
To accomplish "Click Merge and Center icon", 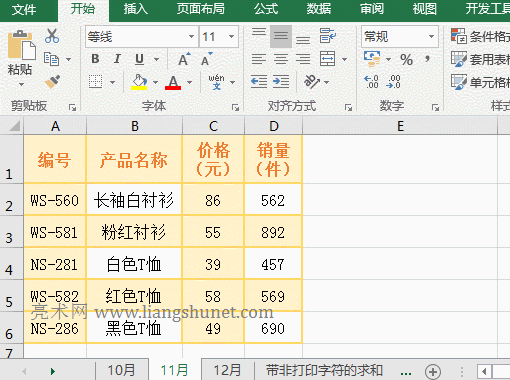I will point(327,59).
